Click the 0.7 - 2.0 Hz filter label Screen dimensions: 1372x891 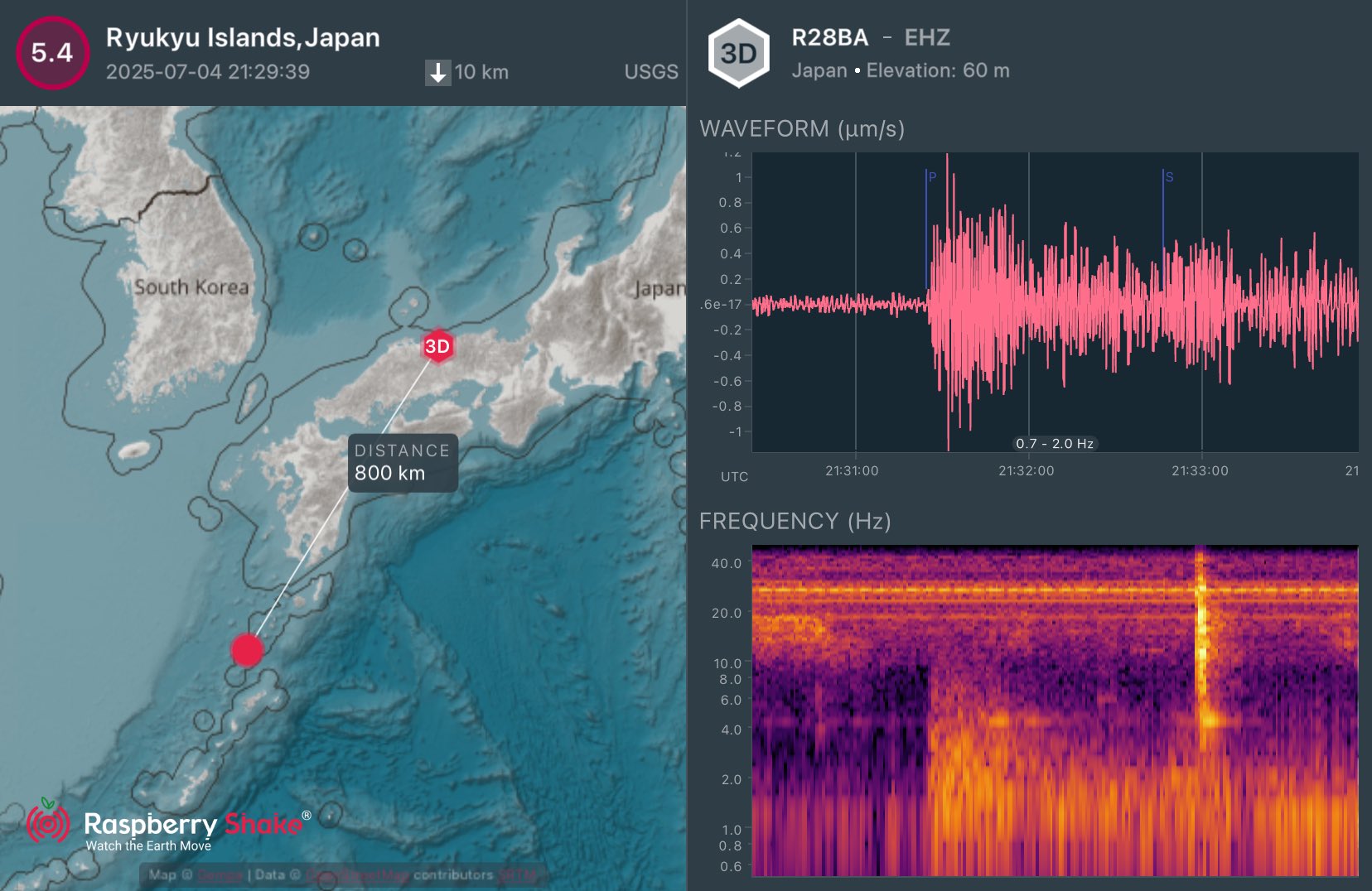click(1055, 444)
